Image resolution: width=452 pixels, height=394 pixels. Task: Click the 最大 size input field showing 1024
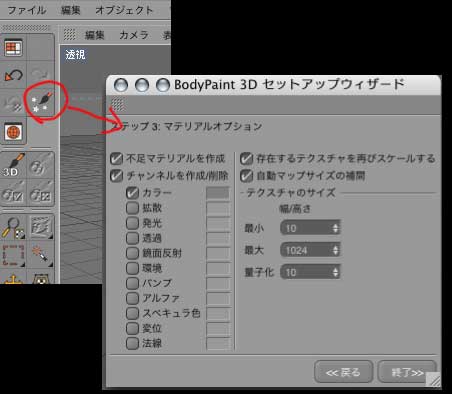[310, 250]
